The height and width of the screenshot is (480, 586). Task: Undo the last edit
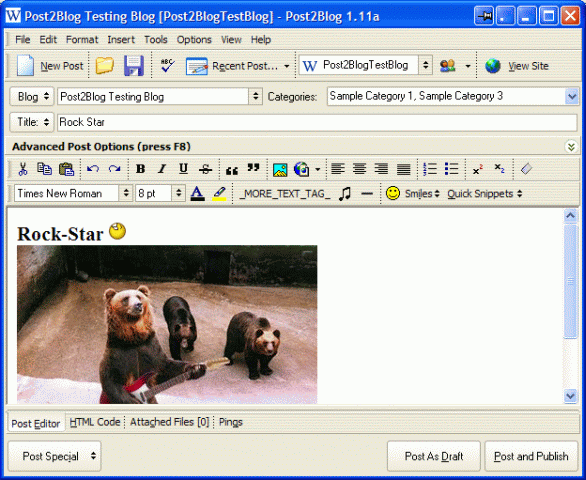[x=93, y=169]
